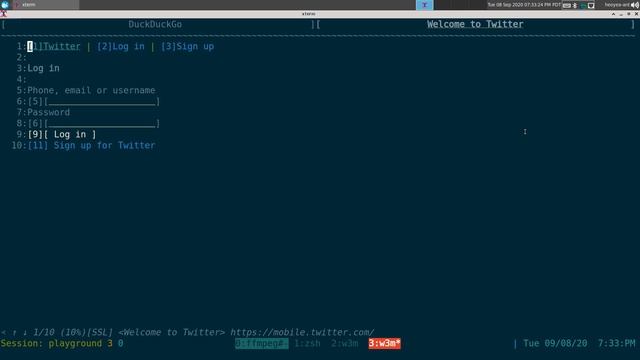Click the xterm taskbar entry
Screen dimensions: 640x360
point(46,5)
